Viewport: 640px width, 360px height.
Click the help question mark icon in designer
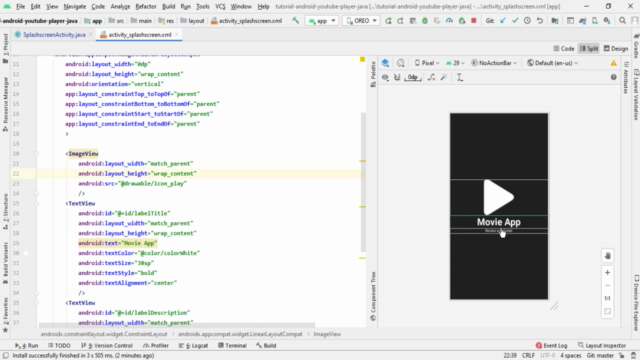(x=613, y=77)
